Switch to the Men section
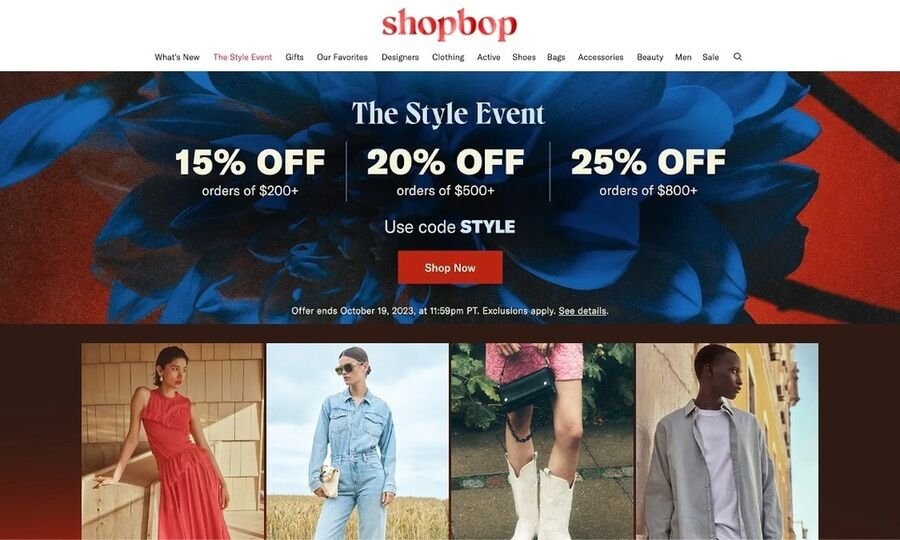Screen dimensions: 900x540 (683, 57)
